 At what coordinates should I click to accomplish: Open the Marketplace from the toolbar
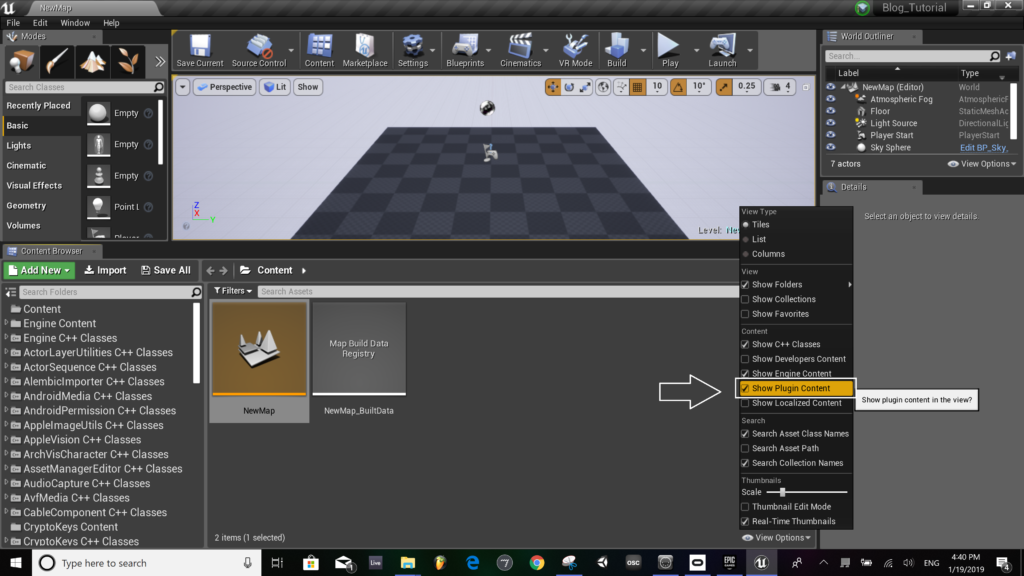click(365, 47)
